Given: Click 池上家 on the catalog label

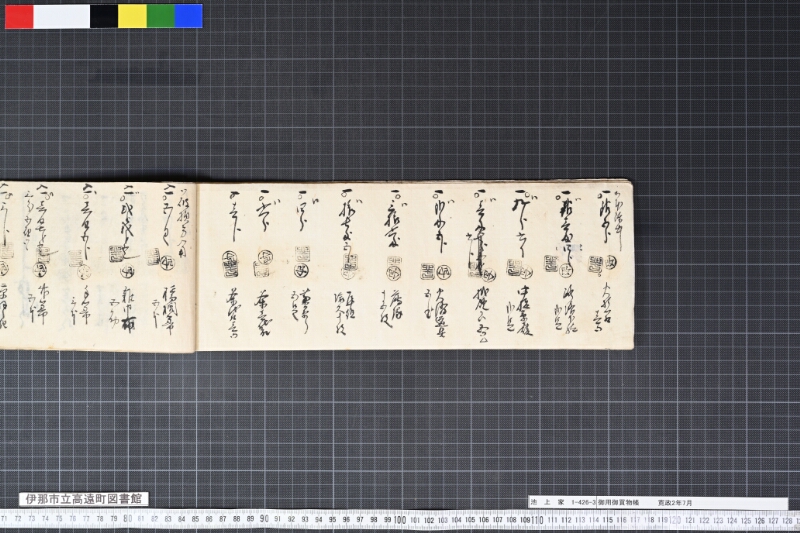Looking at the screenshot, I should [x=547, y=502].
